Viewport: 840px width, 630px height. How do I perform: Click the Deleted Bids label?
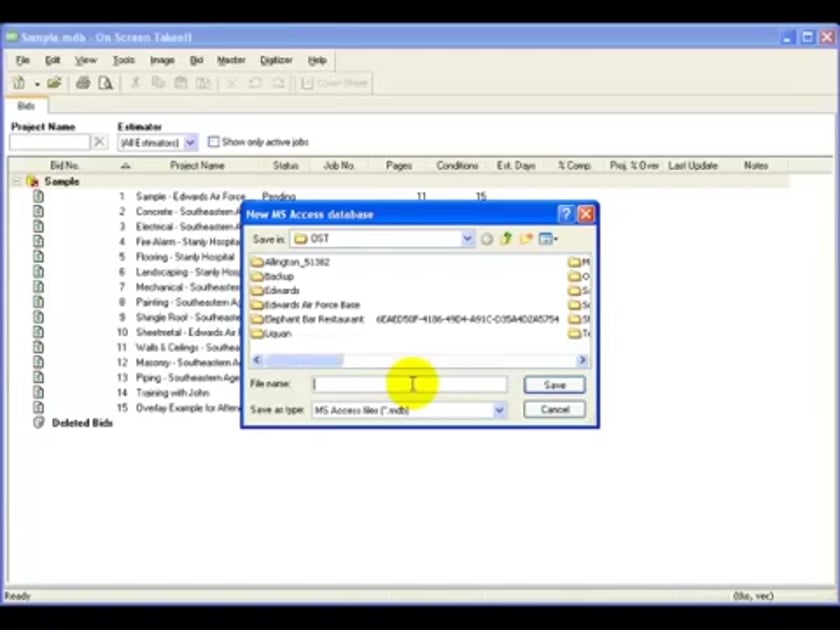(x=82, y=423)
